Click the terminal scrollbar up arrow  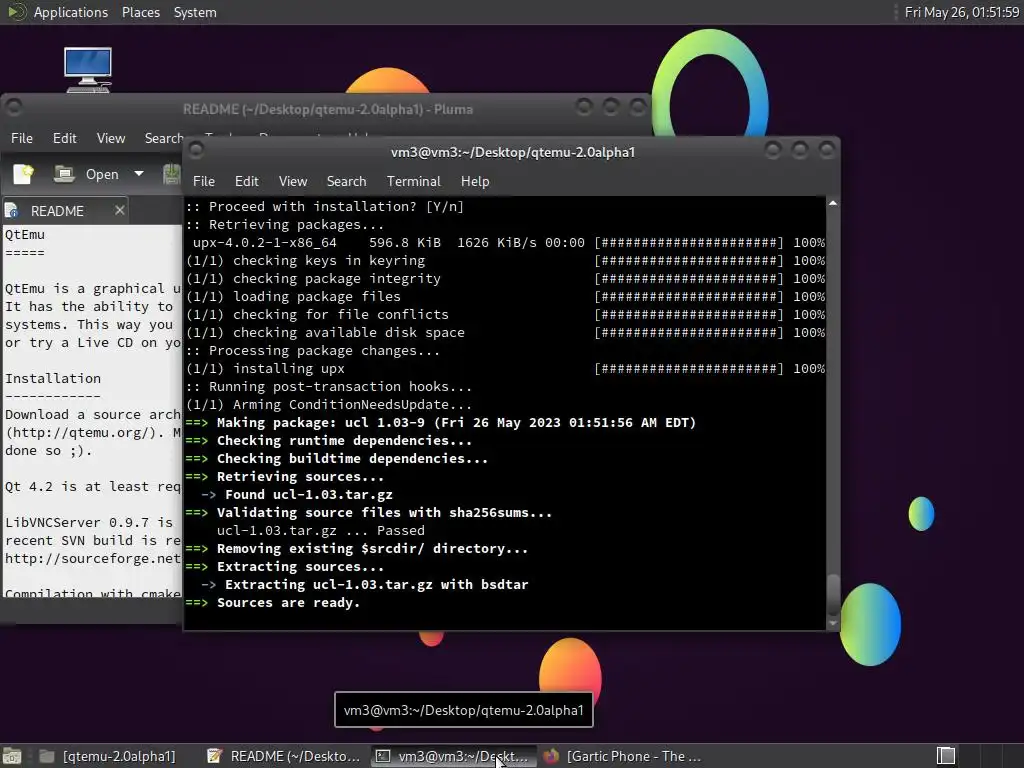[x=833, y=203]
